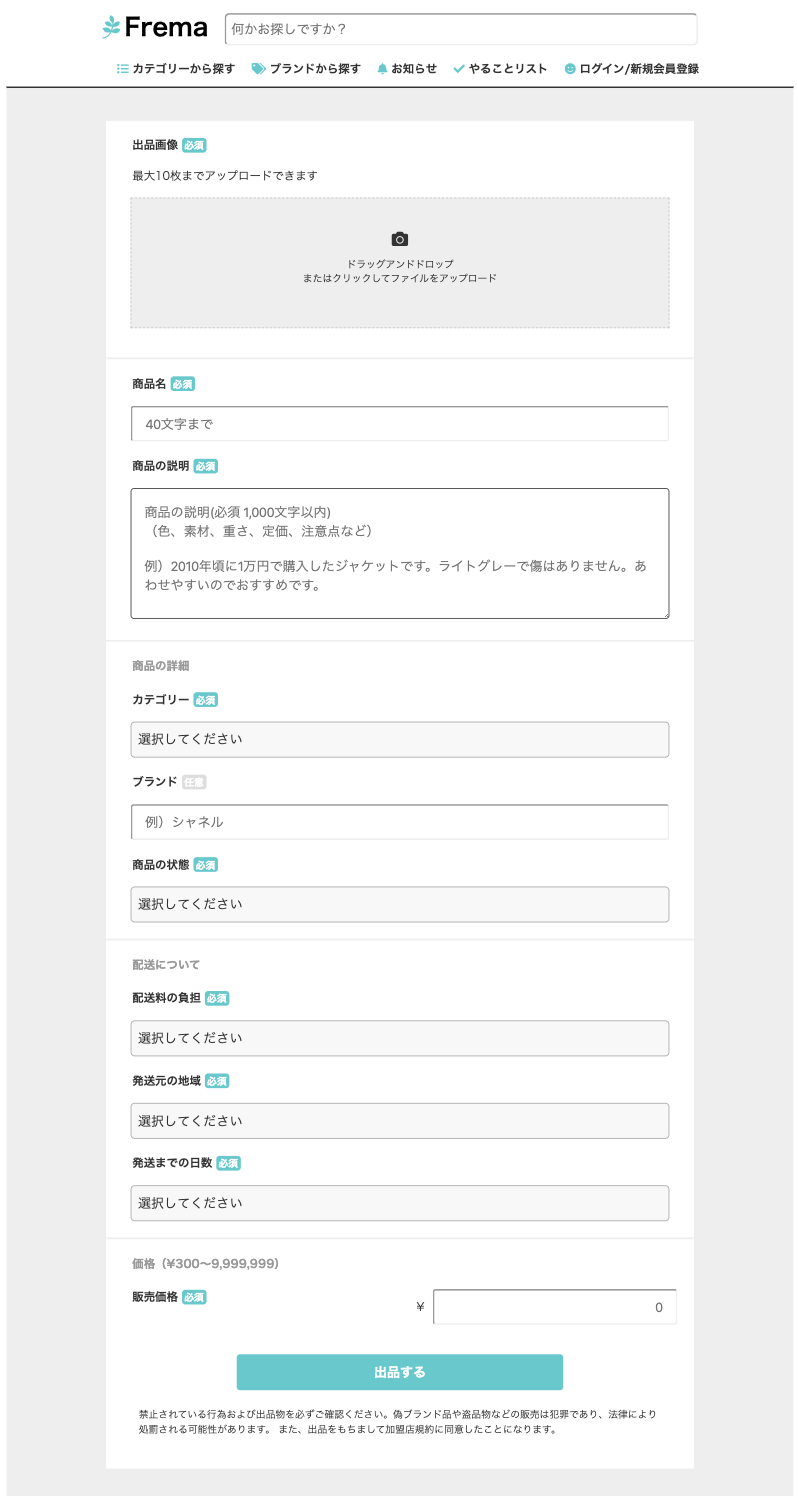Click the Frema leaf logo icon
The width and height of the screenshot is (798, 1496).
click(x=110, y=28)
